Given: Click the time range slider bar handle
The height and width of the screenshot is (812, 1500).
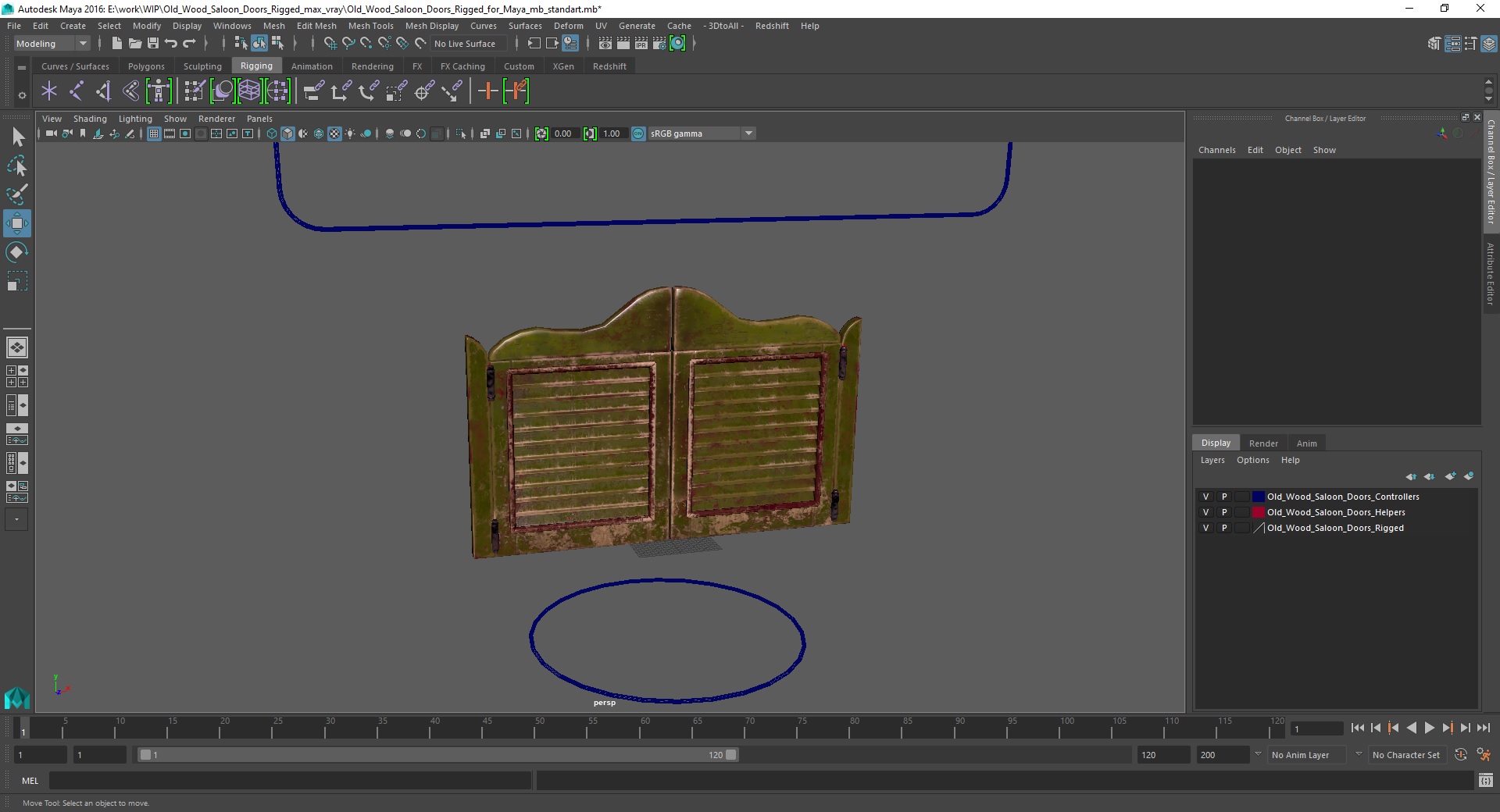Looking at the screenshot, I should [x=437, y=755].
